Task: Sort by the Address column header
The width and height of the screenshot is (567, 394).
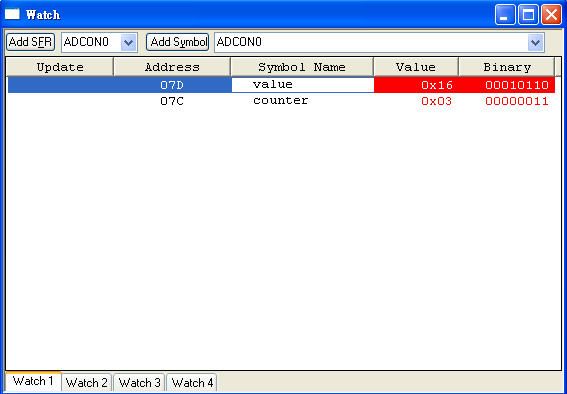Action: (172, 67)
